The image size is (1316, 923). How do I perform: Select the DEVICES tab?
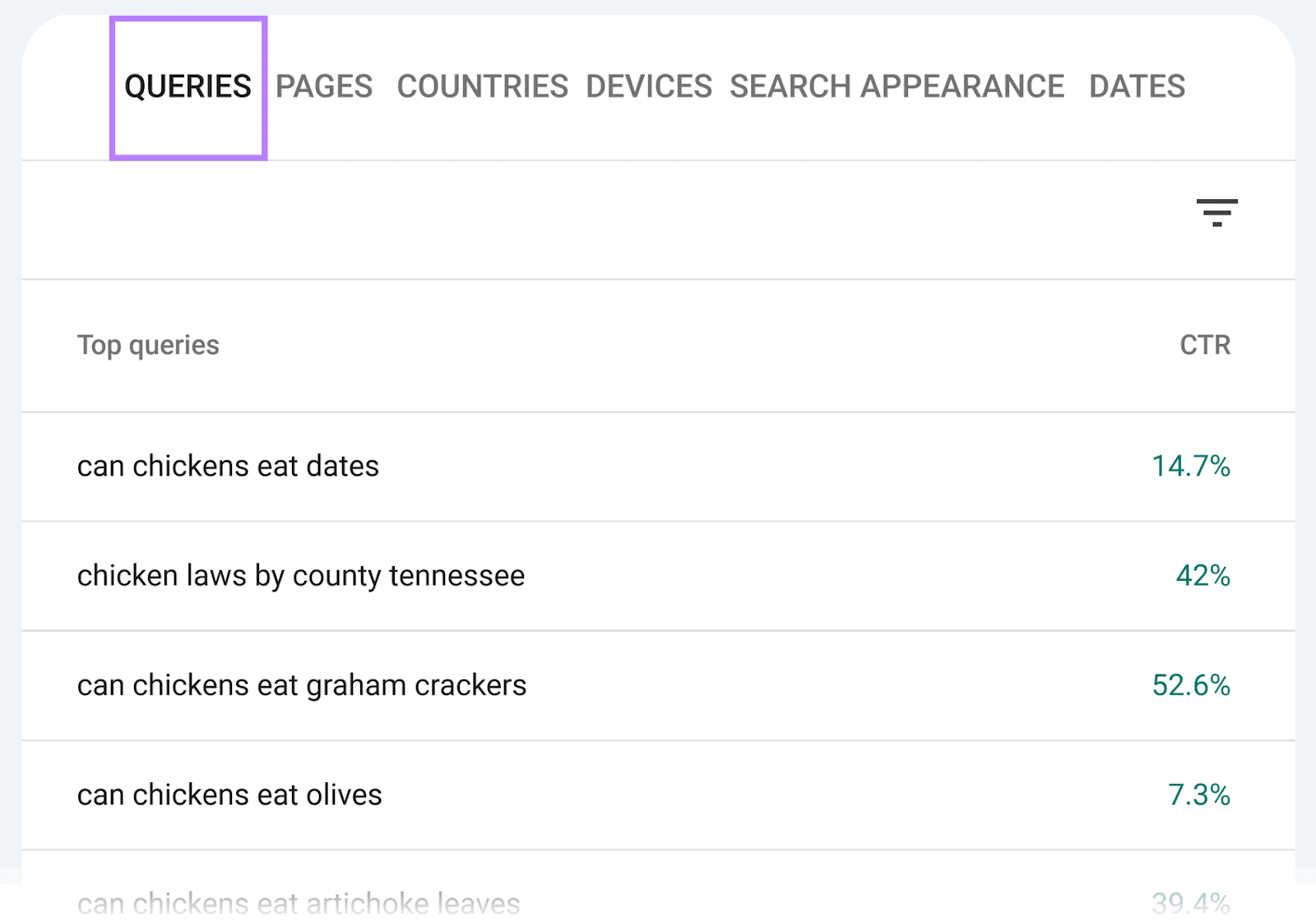649,86
